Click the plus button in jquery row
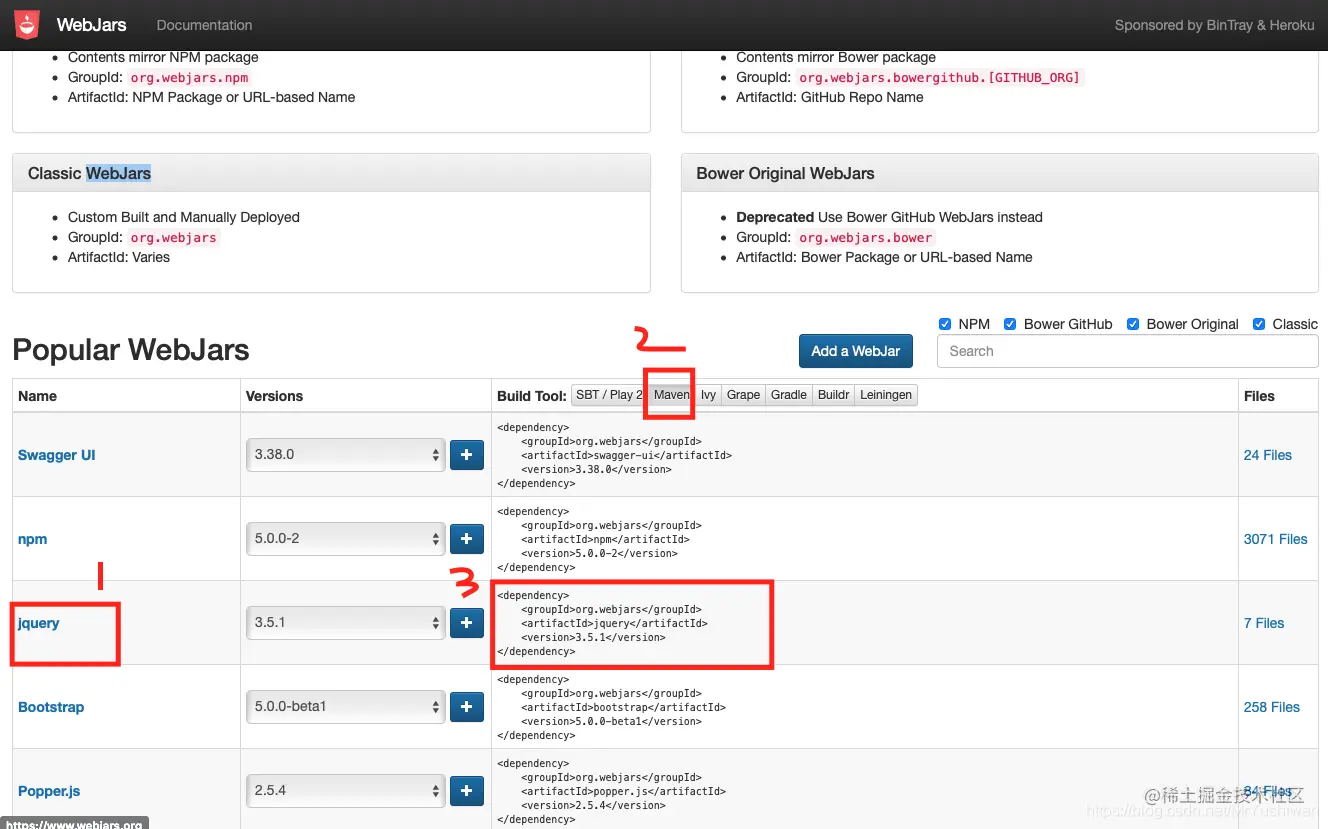This screenshot has height=829, width=1328. (467, 623)
